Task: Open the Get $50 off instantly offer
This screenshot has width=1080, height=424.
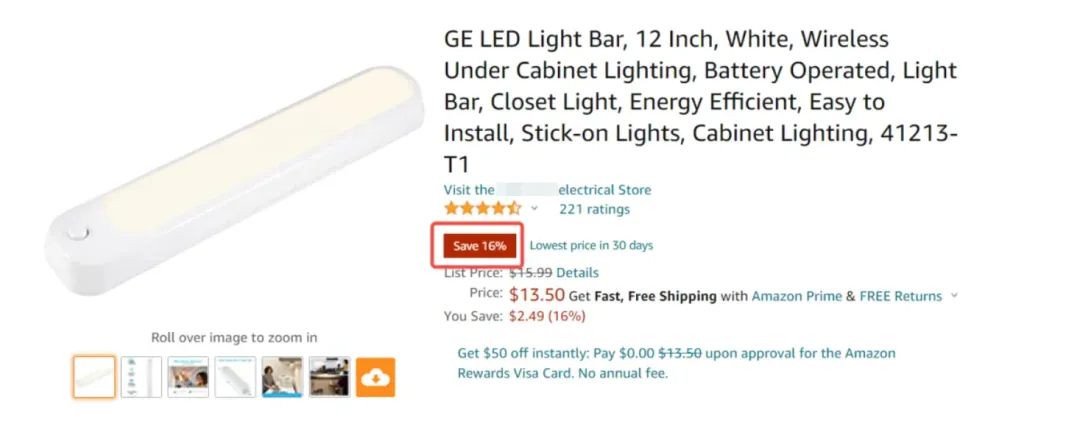Action: [676, 363]
